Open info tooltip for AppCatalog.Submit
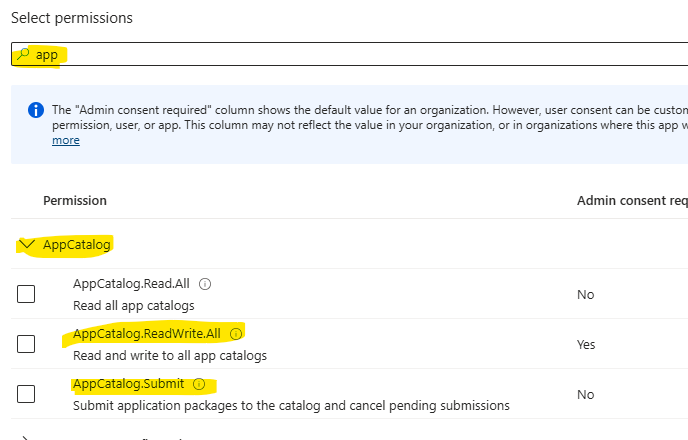Image resolution: width=688 pixels, height=440 pixels. 198,384
